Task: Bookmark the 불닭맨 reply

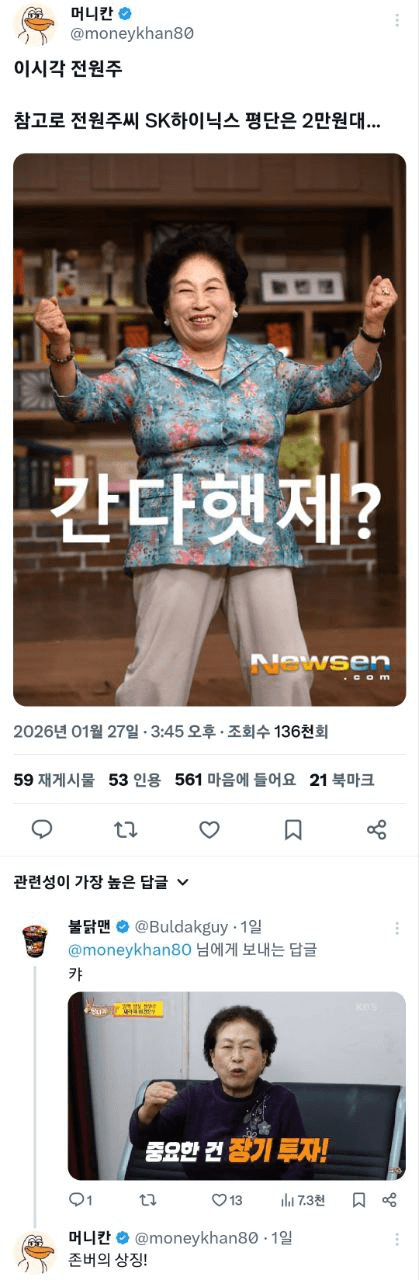Action: pyautogui.click(x=359, y=1199)
